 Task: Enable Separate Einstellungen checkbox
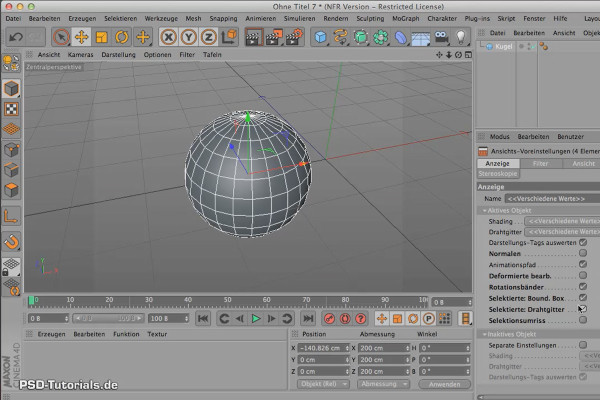click(583, 345)
